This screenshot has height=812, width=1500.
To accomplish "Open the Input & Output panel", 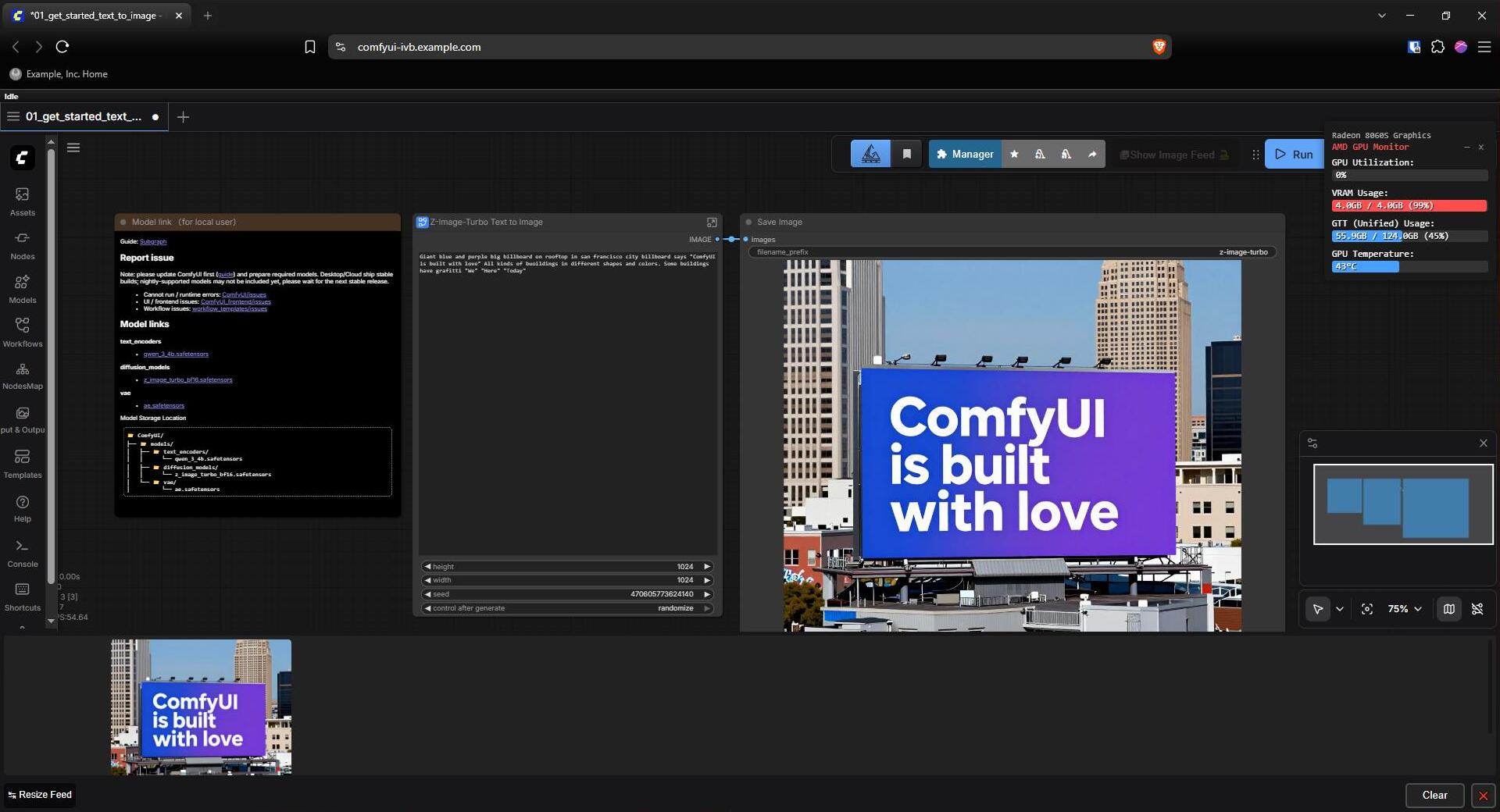I will (x=22, y=419).
